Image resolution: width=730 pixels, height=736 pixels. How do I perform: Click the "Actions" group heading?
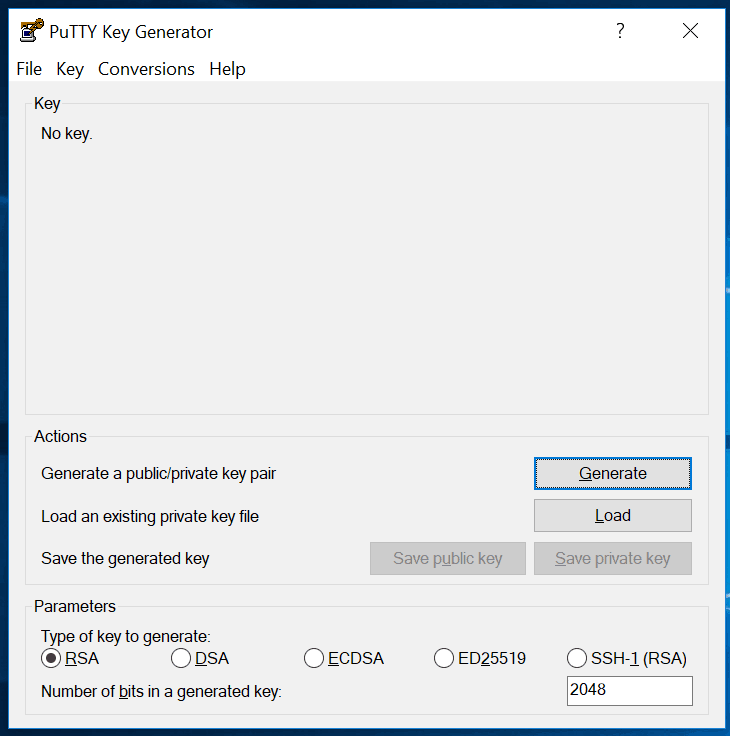click(x=60, y=437)
